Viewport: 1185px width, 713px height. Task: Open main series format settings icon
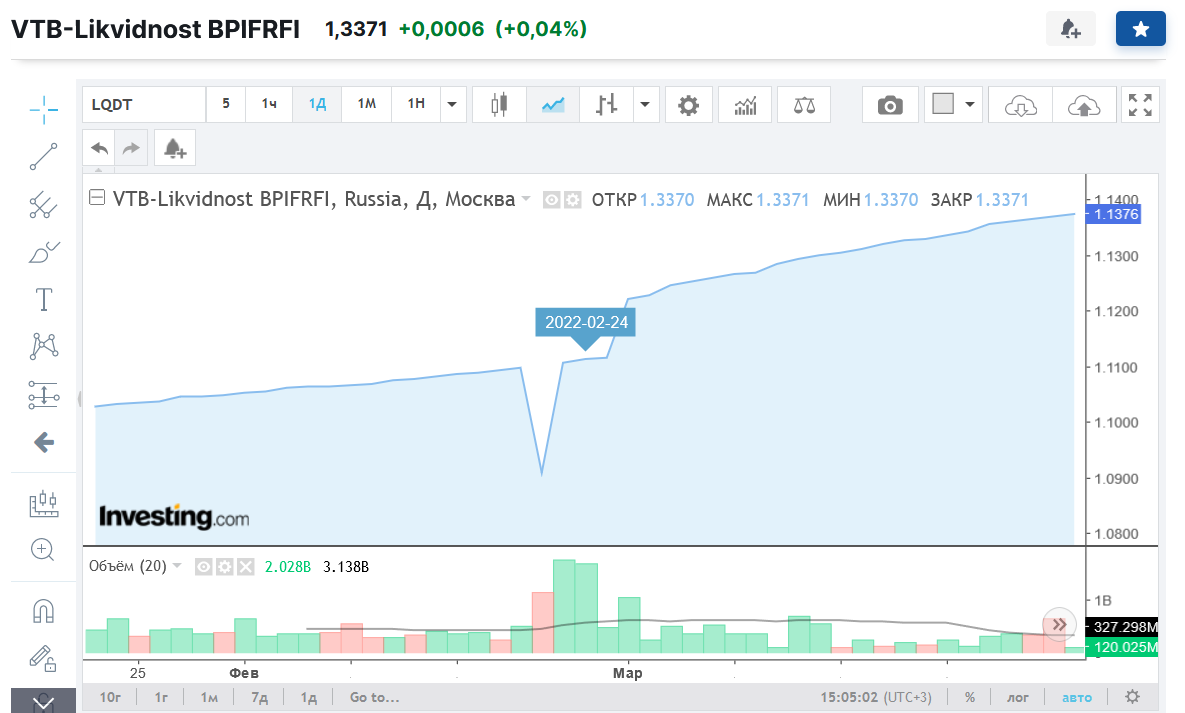coord(573,200)
